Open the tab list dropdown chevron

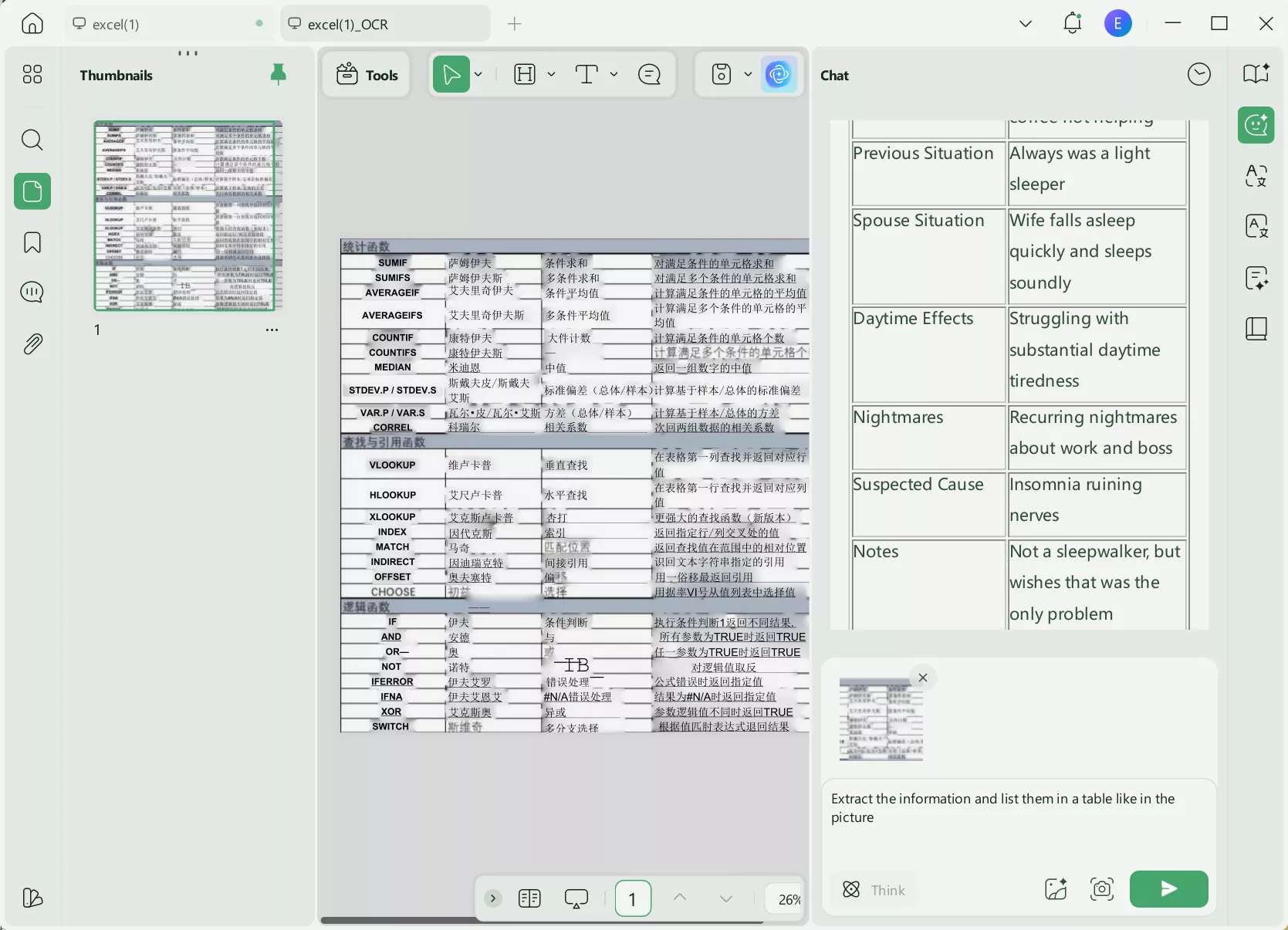(1025, 24)
